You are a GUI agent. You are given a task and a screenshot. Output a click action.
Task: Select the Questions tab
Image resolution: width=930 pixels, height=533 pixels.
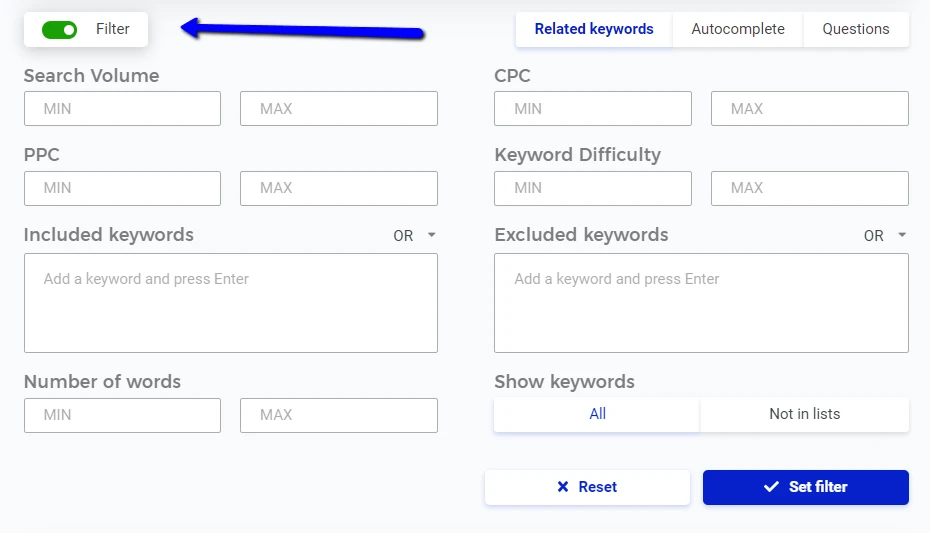[x=856, y=29]
